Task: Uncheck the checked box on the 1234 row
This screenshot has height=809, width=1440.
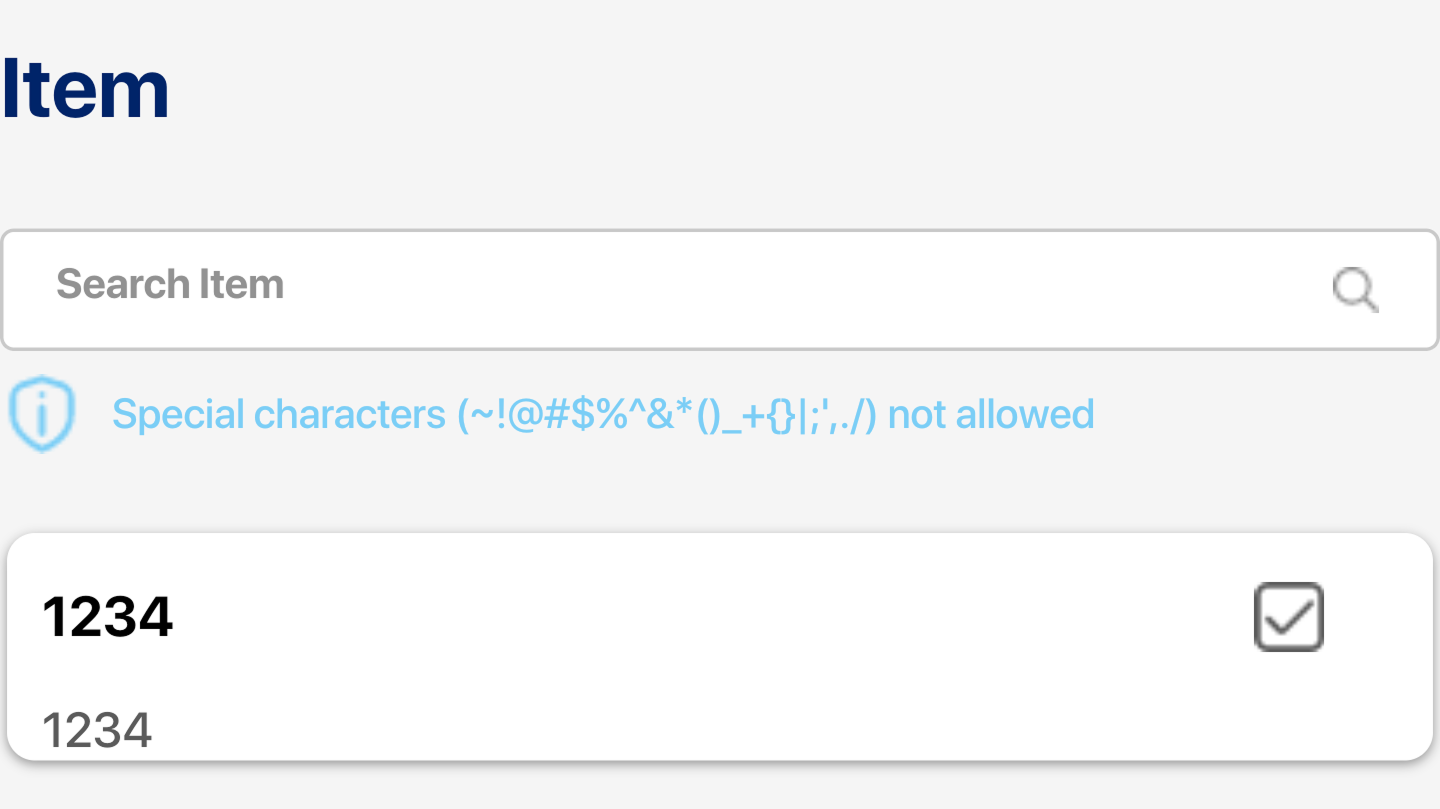Action: point(1289,617)
